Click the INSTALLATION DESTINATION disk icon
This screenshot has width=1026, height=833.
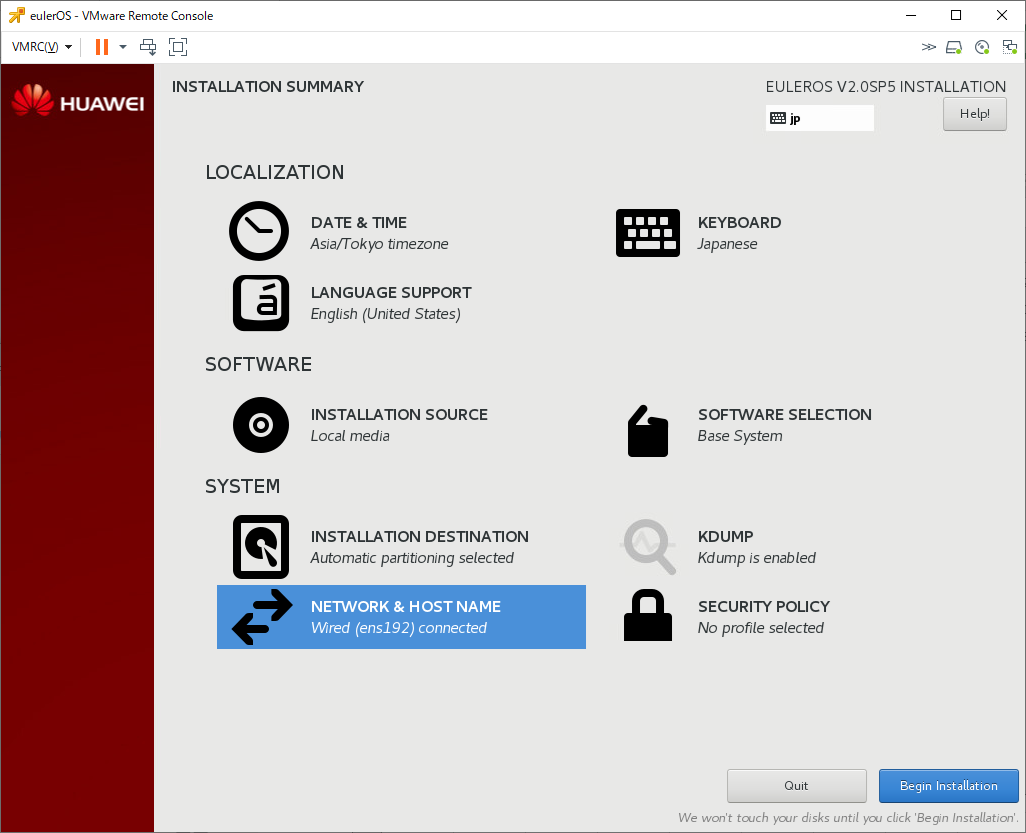pos(260,546)
